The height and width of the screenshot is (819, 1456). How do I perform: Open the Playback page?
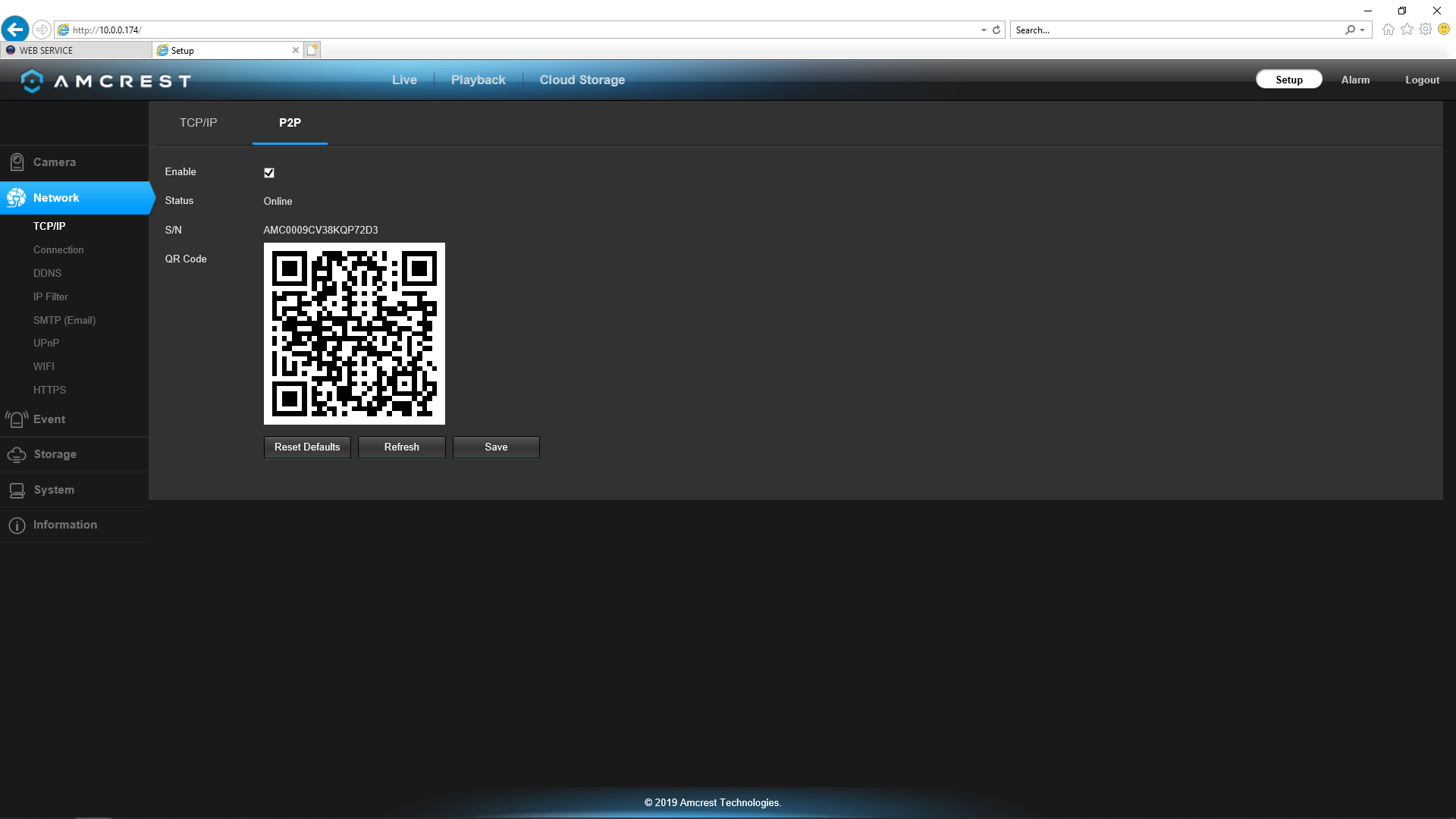pyautogui.click(x=478, y=80)
